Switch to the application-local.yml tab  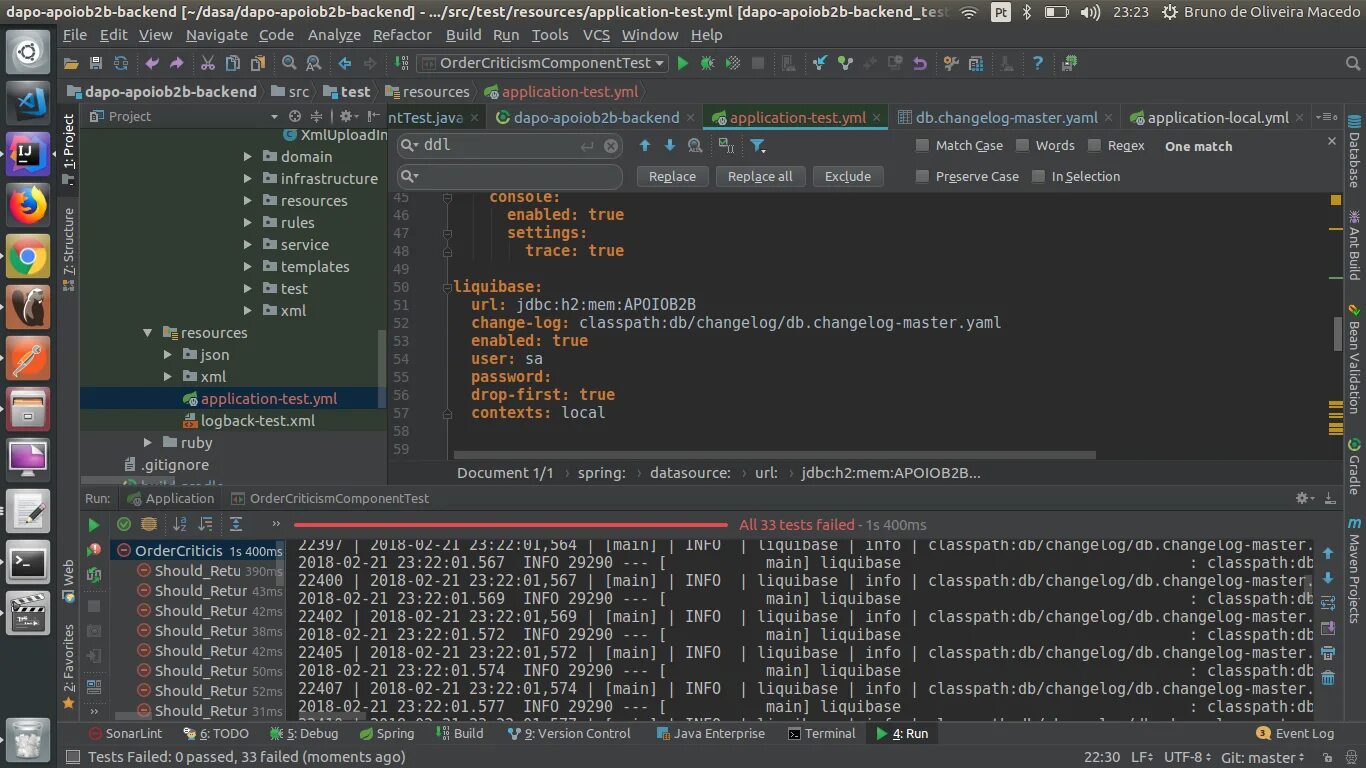(x=1217, y=117)
